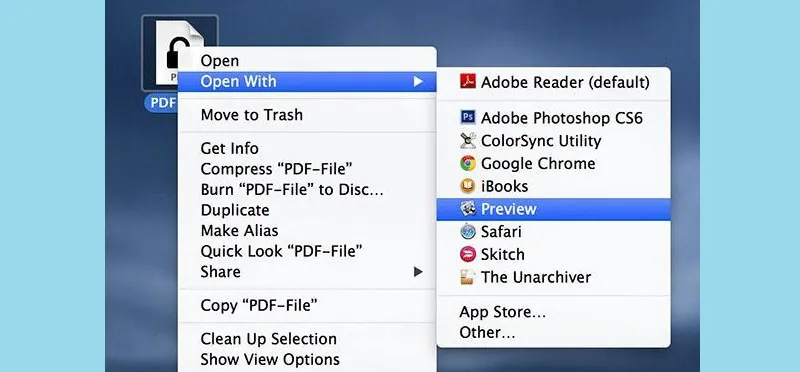This screenshot has width=800, height=372.
Task: Select Compress "PDF-File"
Action: point(307,169)
